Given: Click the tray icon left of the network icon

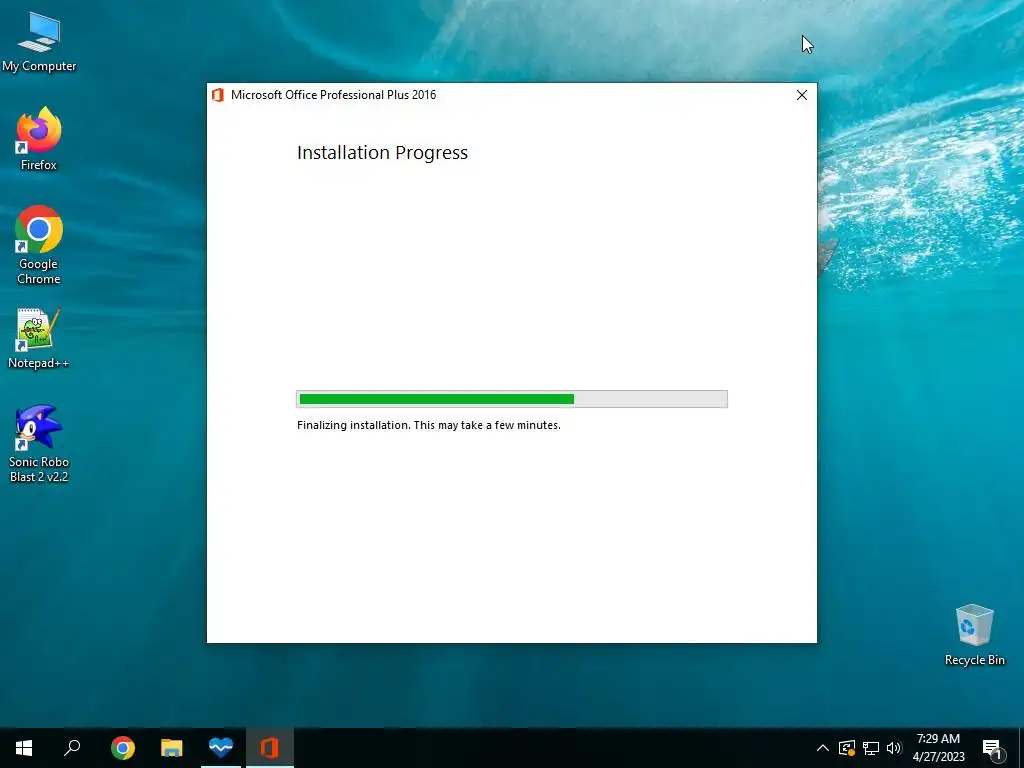Looking at the screenshot, I should (847, 748).
